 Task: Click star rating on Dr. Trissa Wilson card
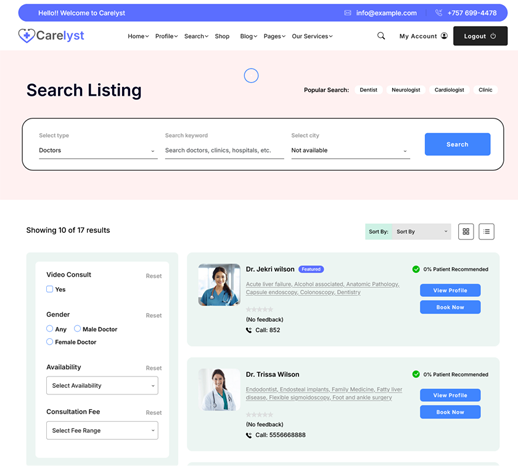click(x=259, y=414)
